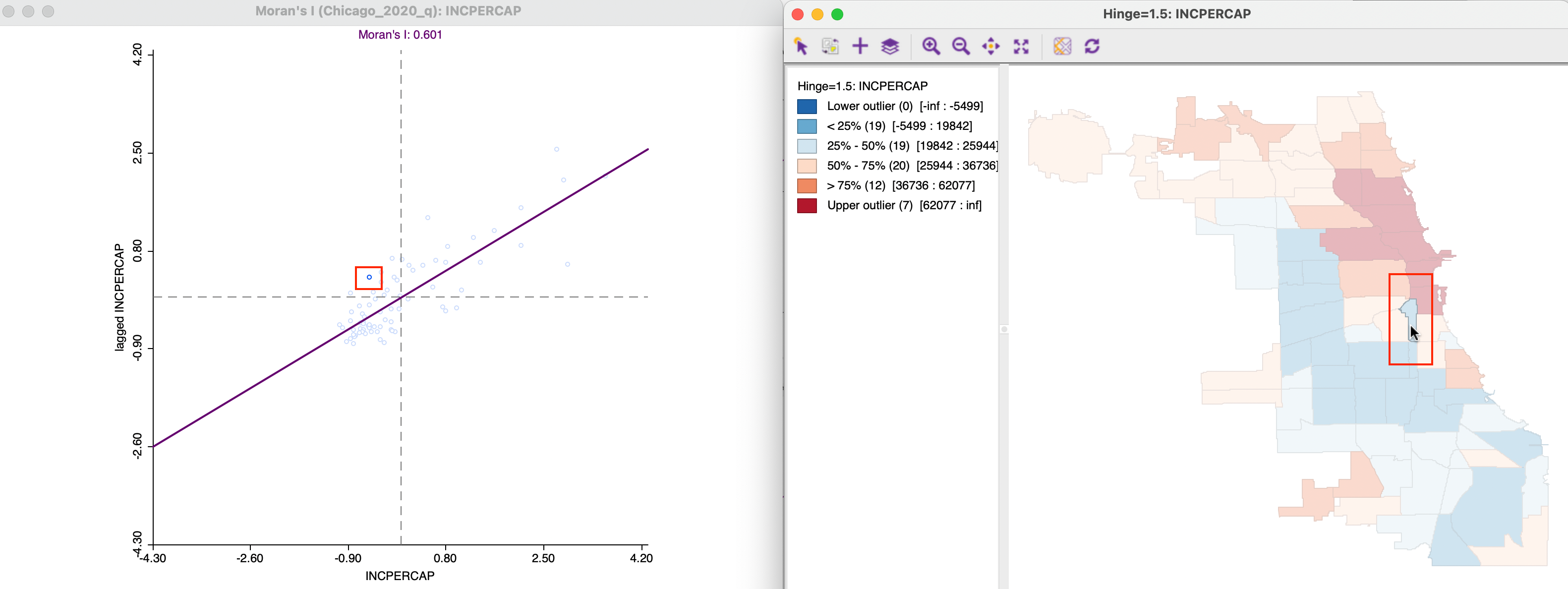
Task: Click the Invert Selection toolbar icon
Action: click(x=830, y=46)
